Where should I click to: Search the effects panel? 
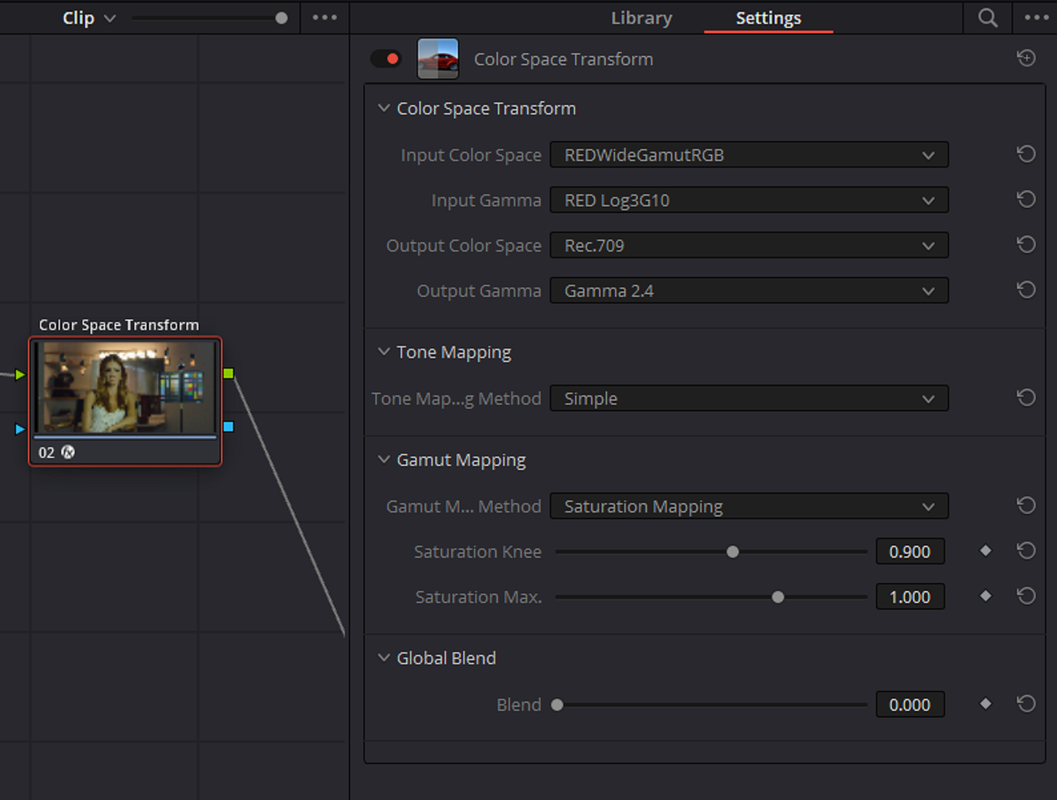pyautogui.click(x=988, y=18)
